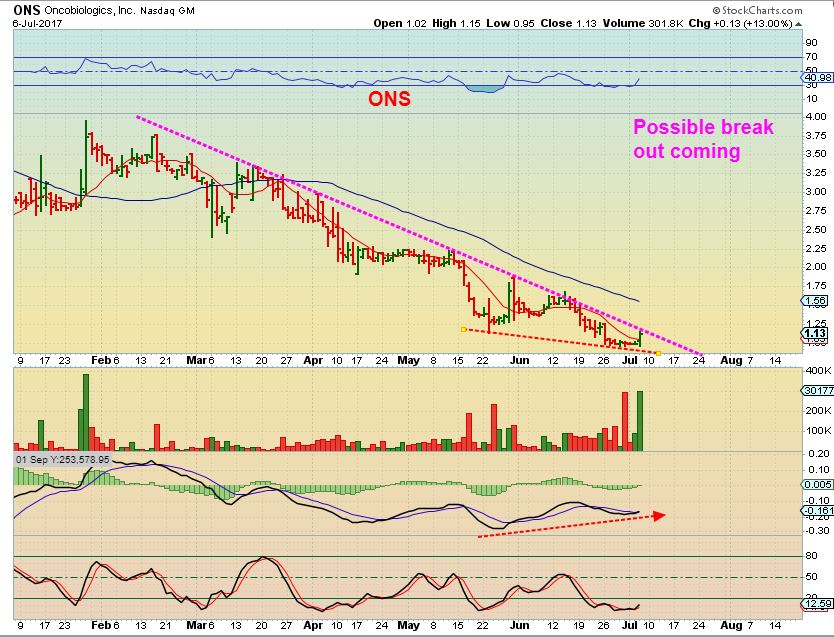Select the company name Oncobiologics, Inc.
The image size is (834, 637).
pos(90,10)
